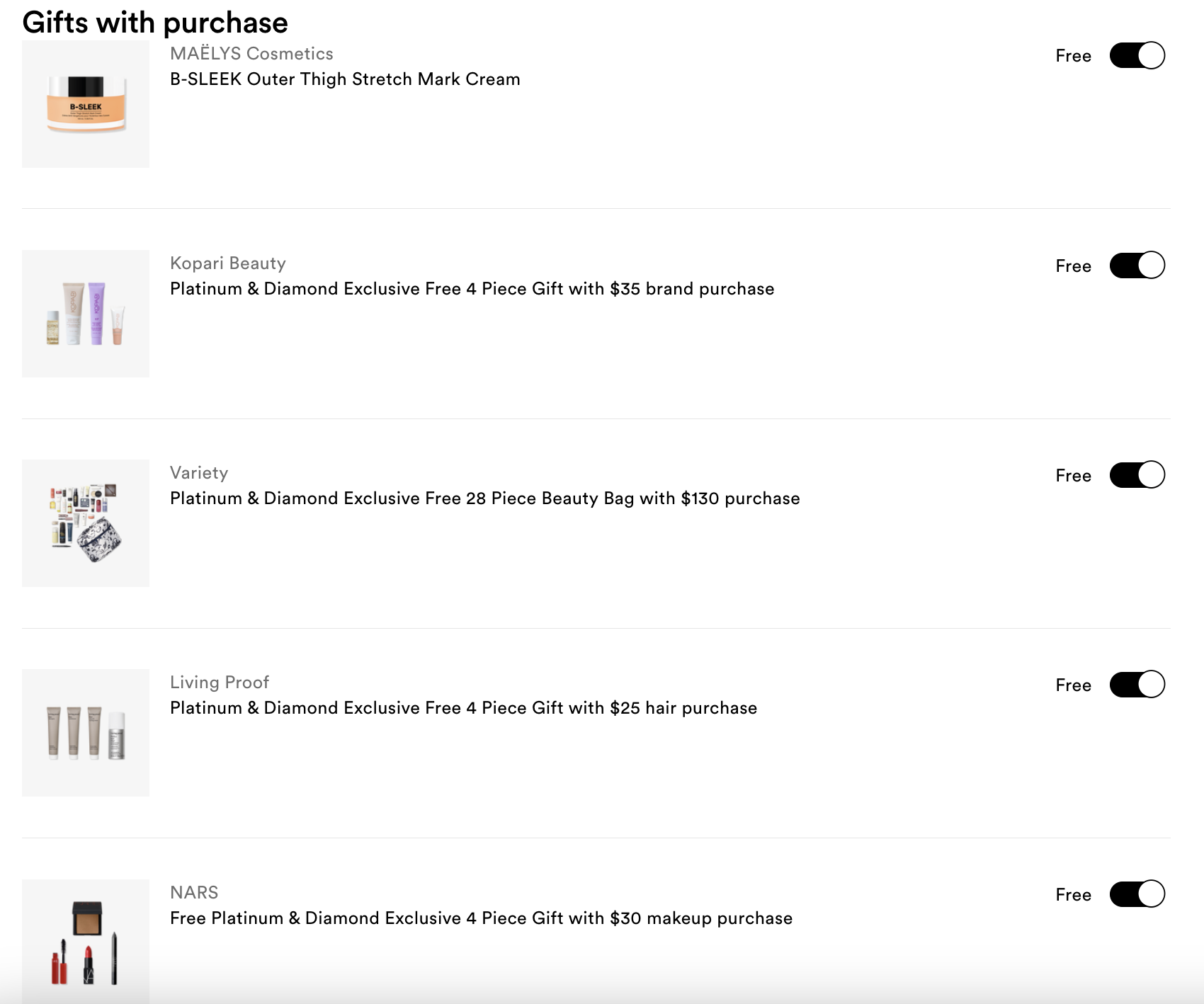This screenshot has height=1004, width=1204.
Task: Open the Kopari $35 brand purchase gift title
Action: [472, 289]
